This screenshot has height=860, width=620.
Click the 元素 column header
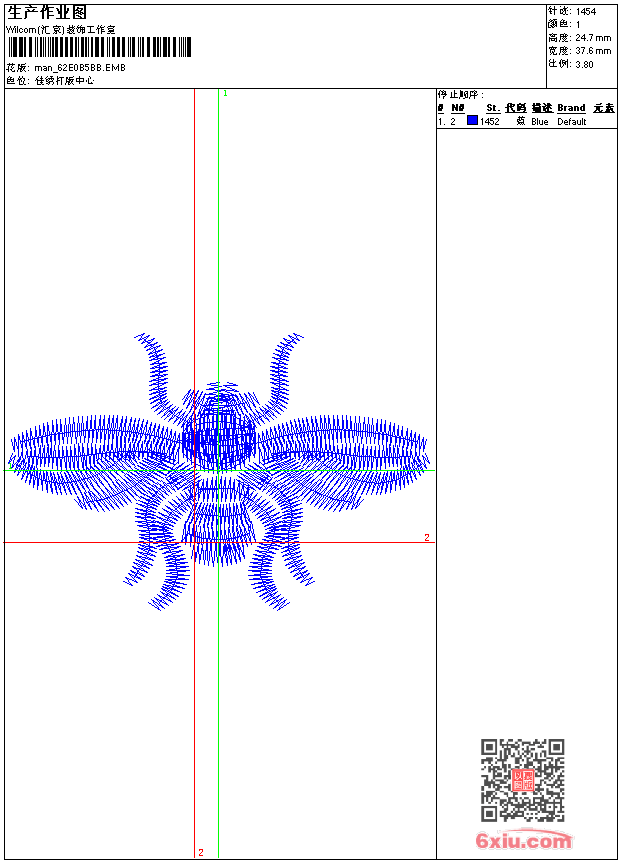pyautogui.click(x=603, y=108)
